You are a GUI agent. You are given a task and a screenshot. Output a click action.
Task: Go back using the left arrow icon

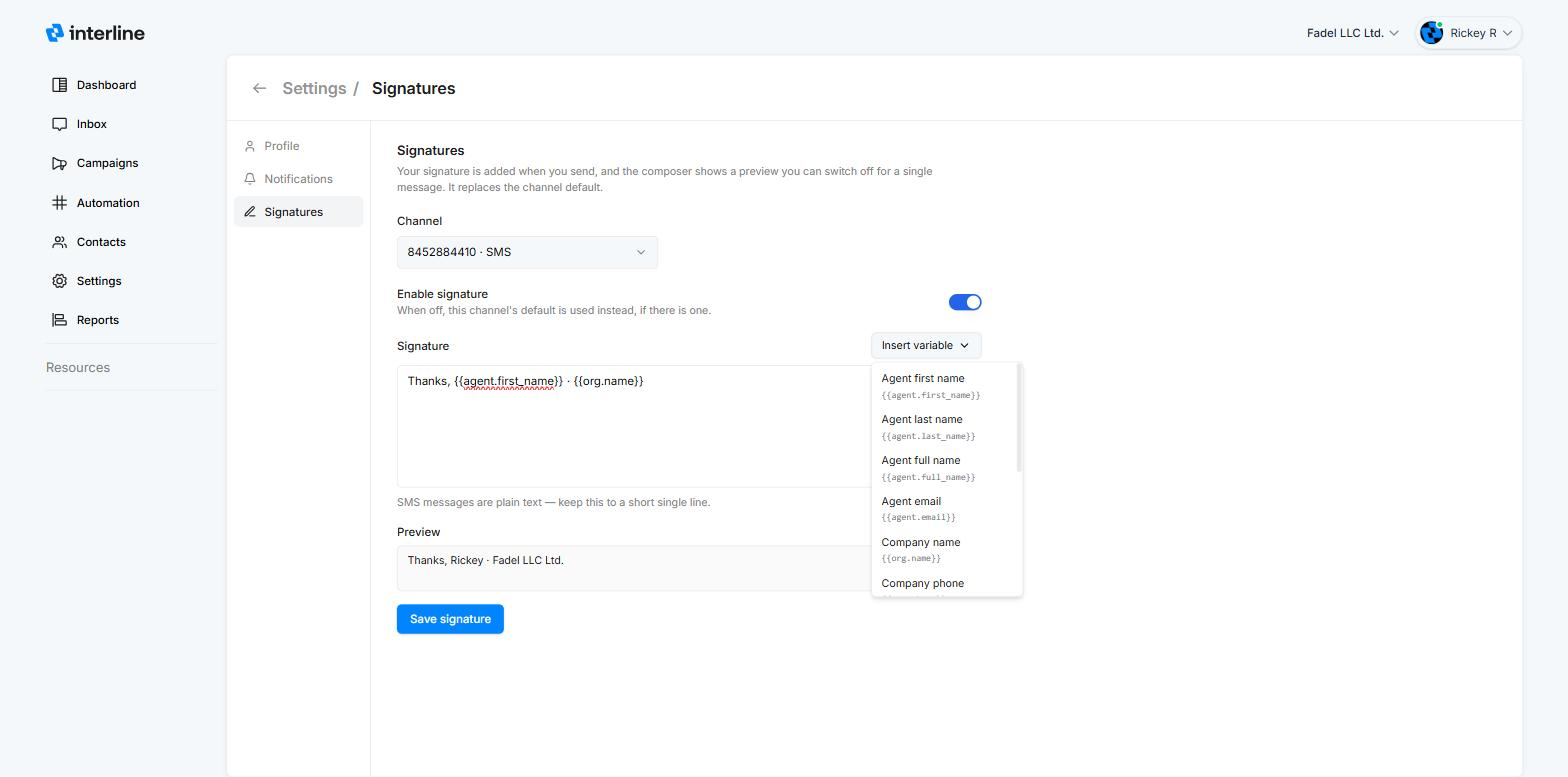coord(259,88)
